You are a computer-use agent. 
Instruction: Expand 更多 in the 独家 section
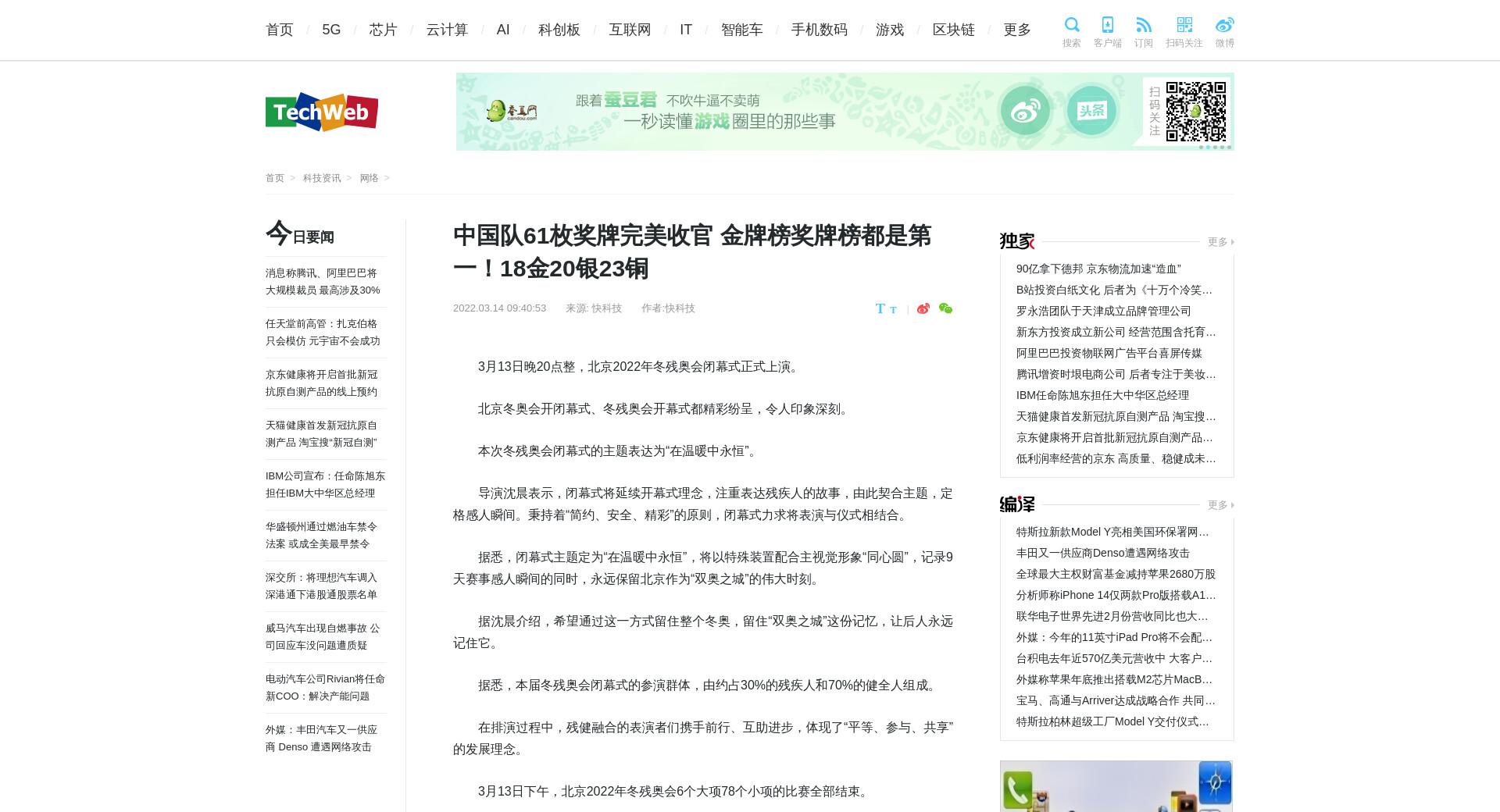pos(1220,242)
